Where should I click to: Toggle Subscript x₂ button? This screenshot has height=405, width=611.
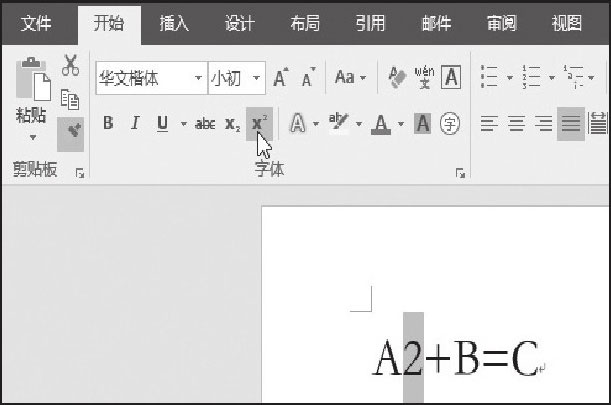(233, 124)
